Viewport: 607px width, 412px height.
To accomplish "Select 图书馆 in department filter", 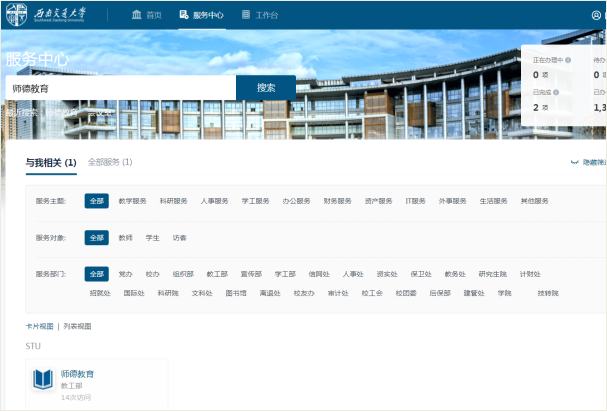I will [236, 293].
